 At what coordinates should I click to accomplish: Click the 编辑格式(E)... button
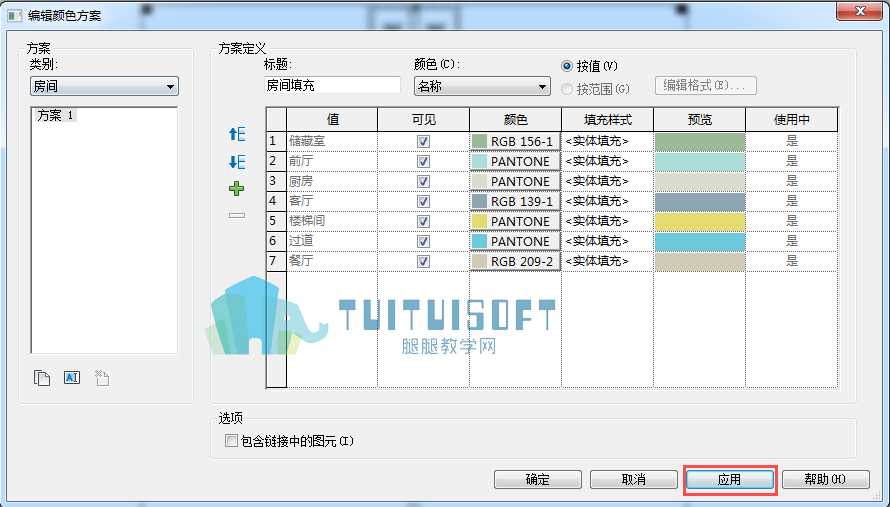click(706, 86)
